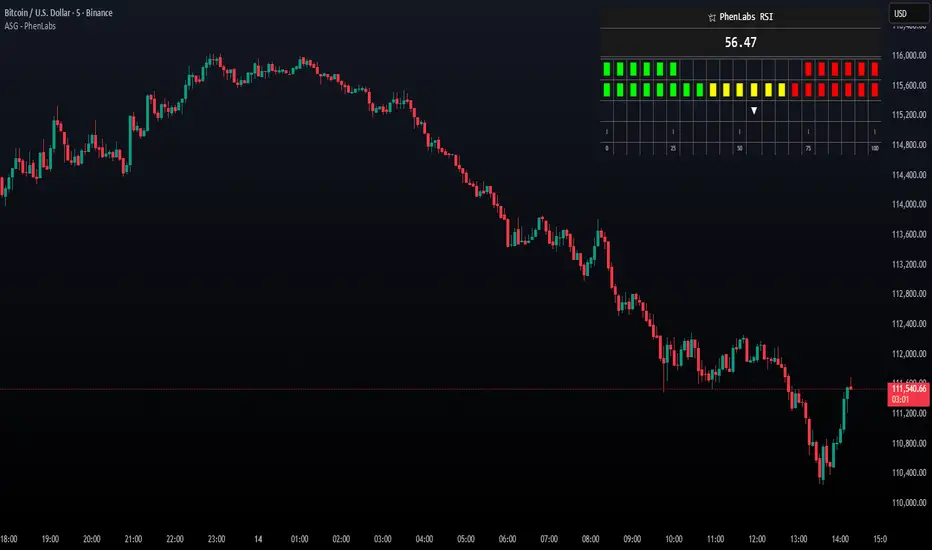Click the 115,200.00 price axis label
This screenshot has height=550, width=932.
click(x=909, y=115)
